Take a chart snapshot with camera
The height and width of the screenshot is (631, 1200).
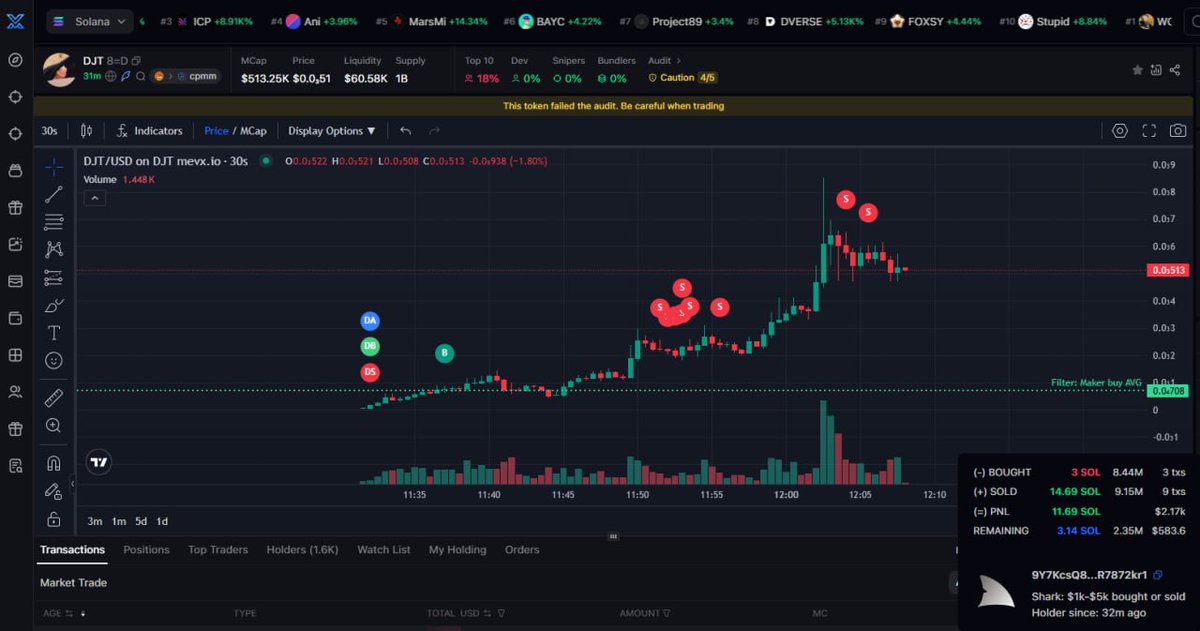coord(1179,131)
